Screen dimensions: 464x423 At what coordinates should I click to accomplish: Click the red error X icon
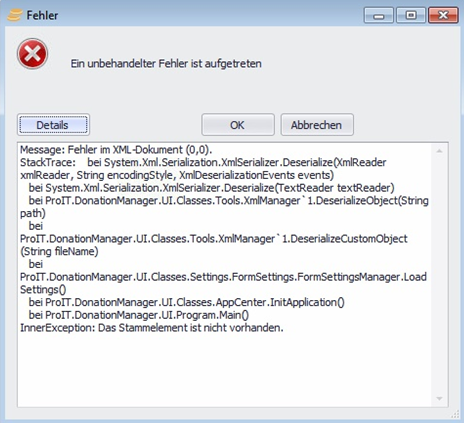tap(32, 54)
